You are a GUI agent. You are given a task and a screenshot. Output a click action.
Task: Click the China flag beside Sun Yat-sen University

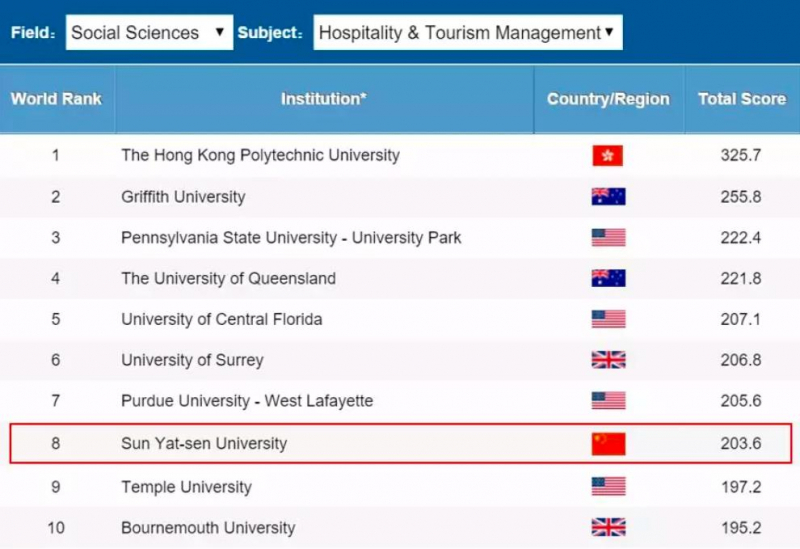click(x=607, y=443)
